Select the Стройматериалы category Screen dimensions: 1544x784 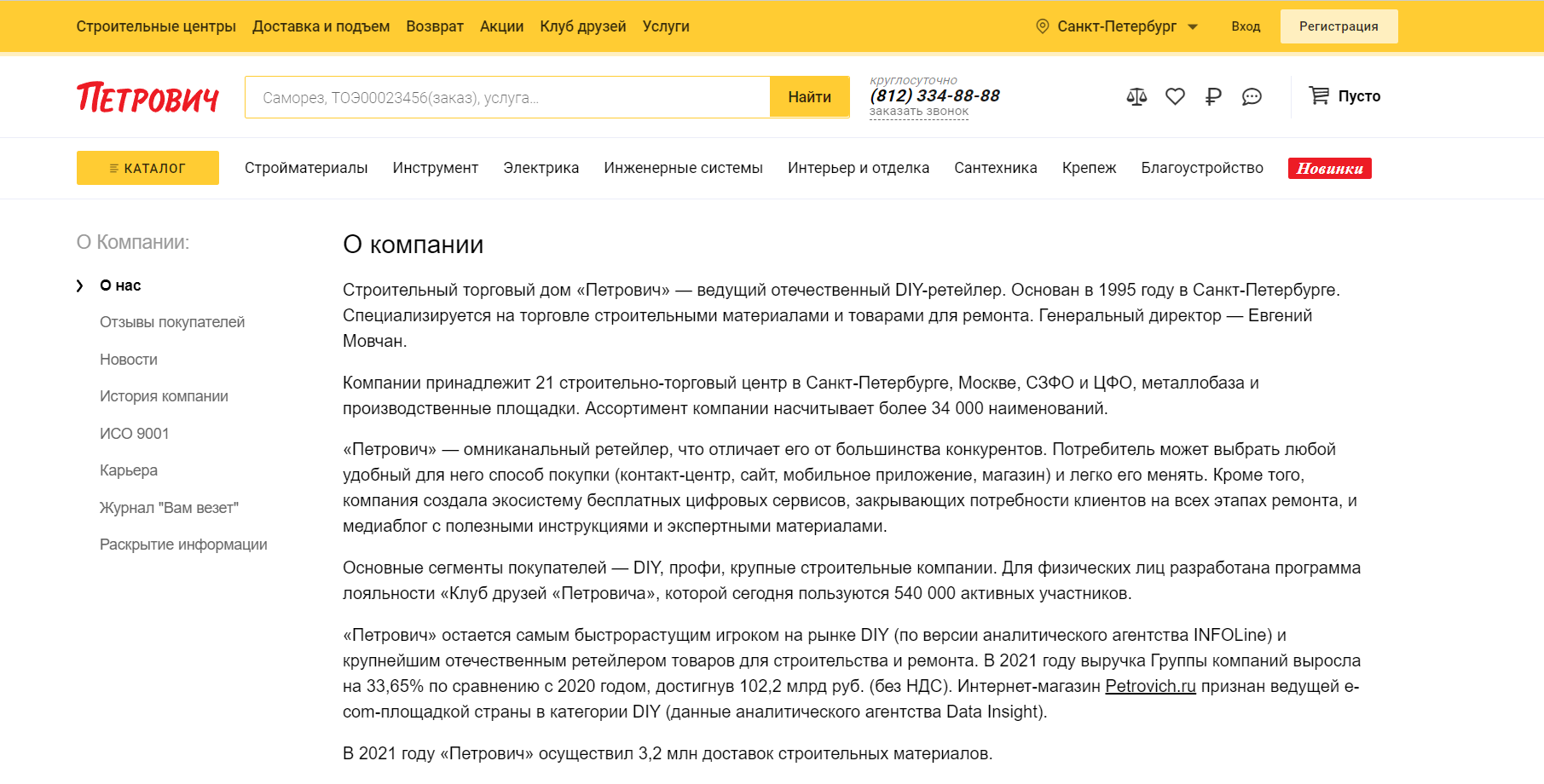(x=306, y=168)
